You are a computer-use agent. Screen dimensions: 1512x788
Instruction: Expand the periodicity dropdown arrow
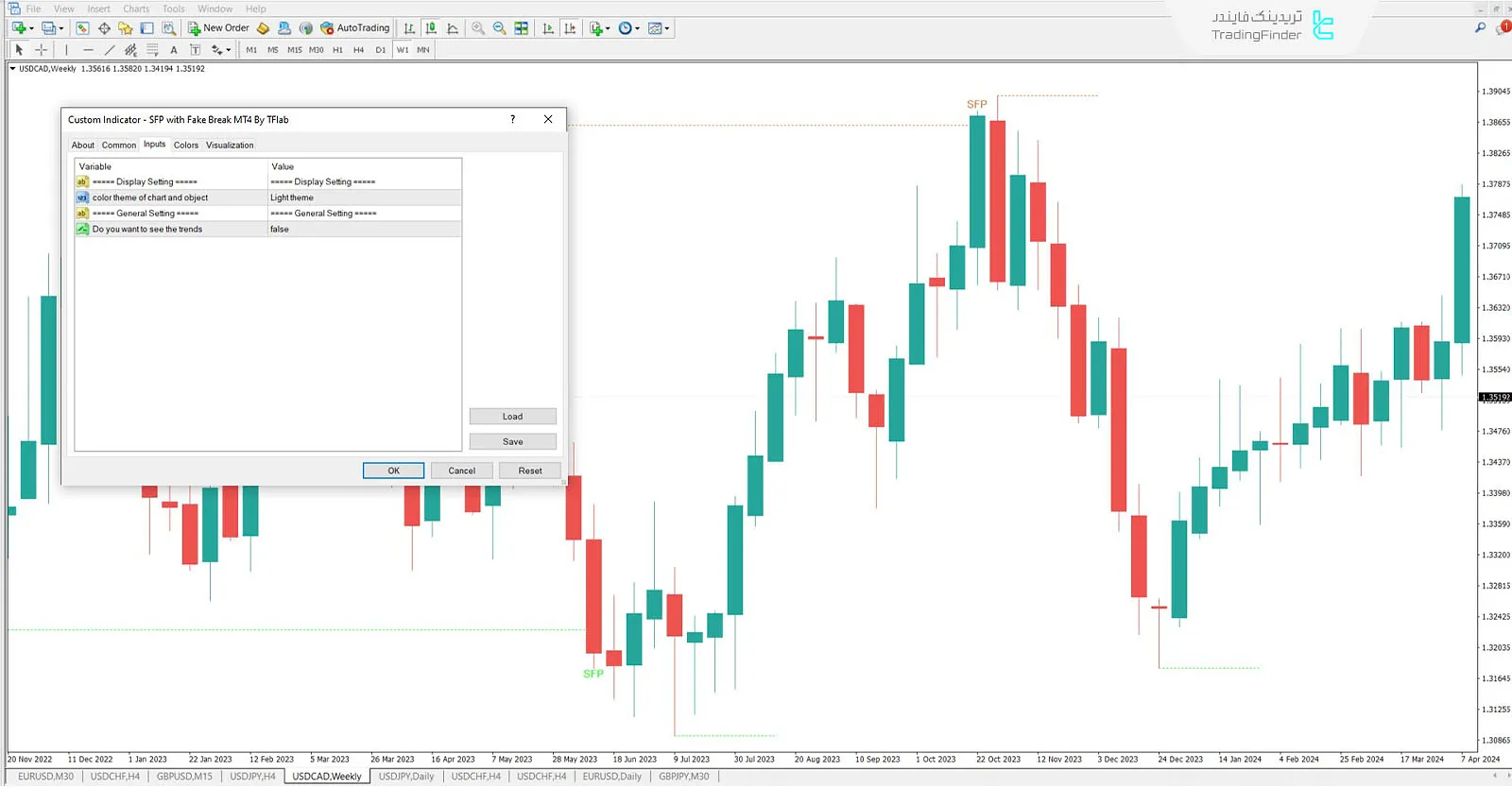click(637, 28)
